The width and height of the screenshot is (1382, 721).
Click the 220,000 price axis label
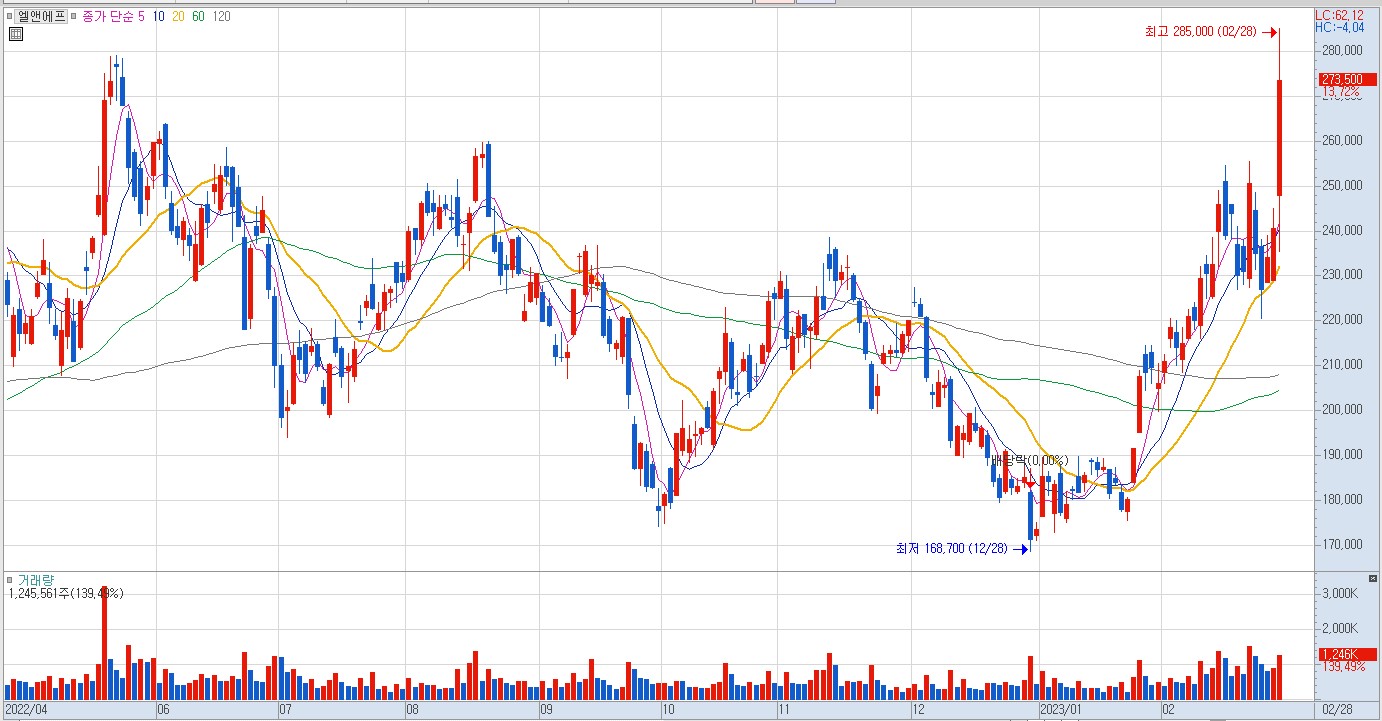1341,320
